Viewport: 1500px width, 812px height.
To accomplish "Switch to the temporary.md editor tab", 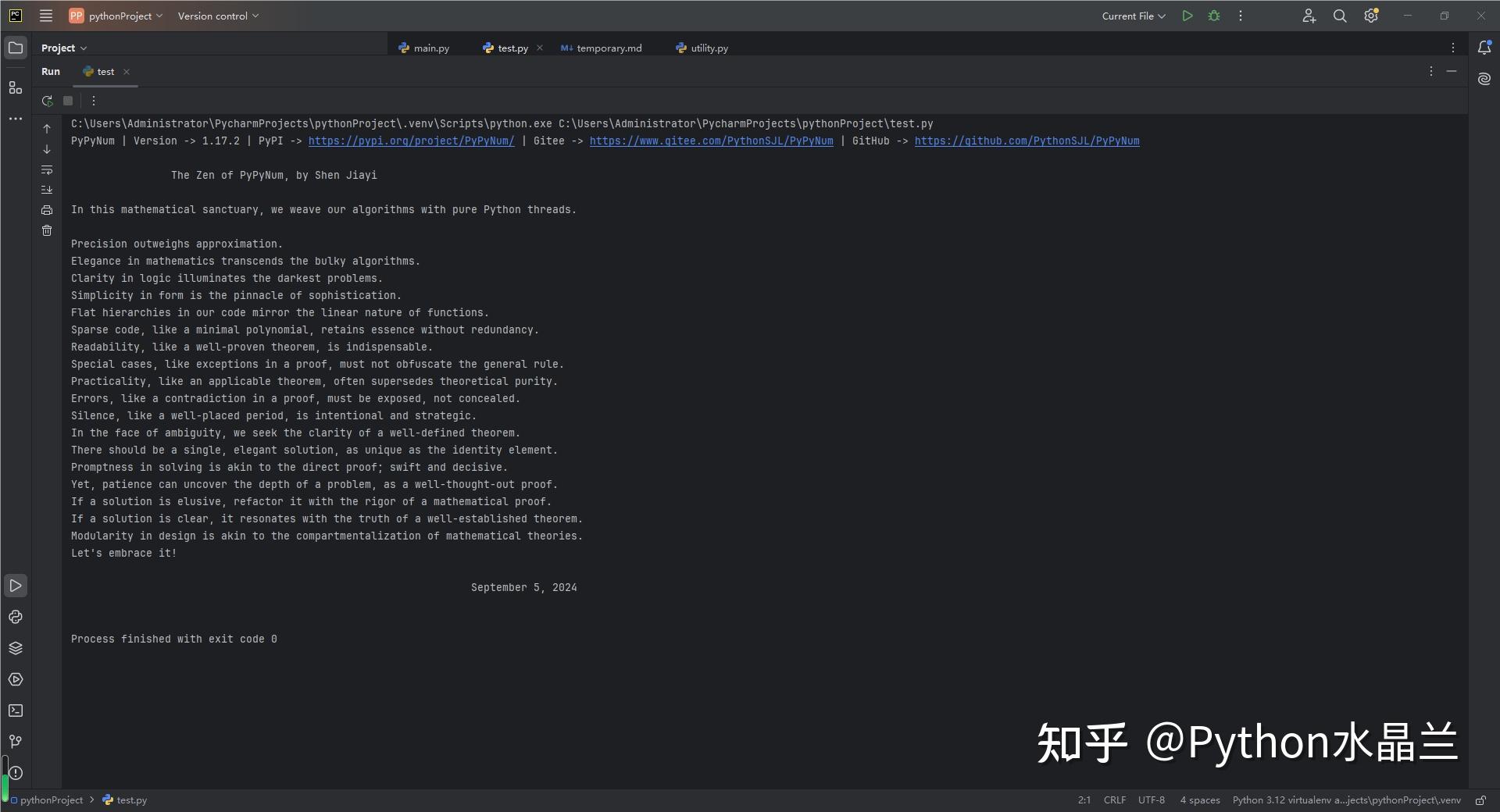I will [x=608, y=48].
